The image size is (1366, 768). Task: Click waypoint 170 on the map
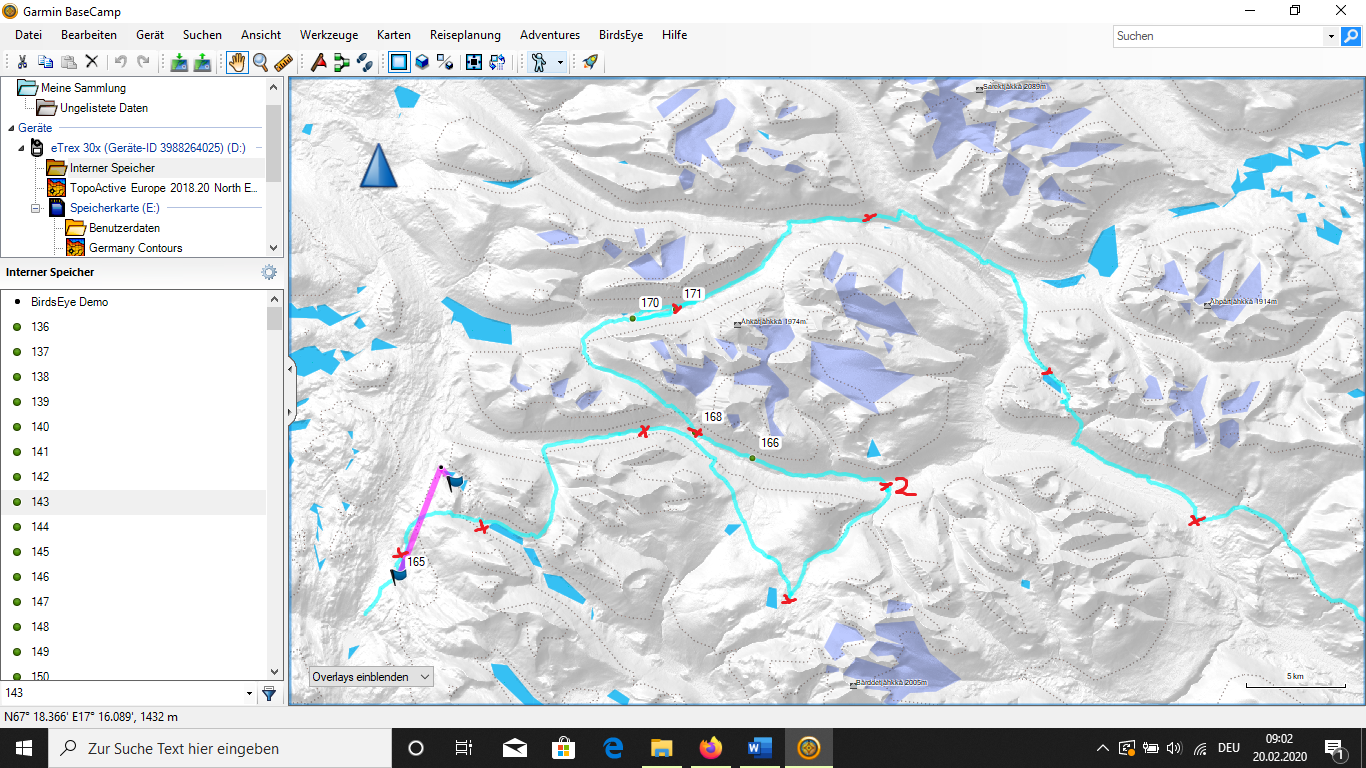[632, 318]
